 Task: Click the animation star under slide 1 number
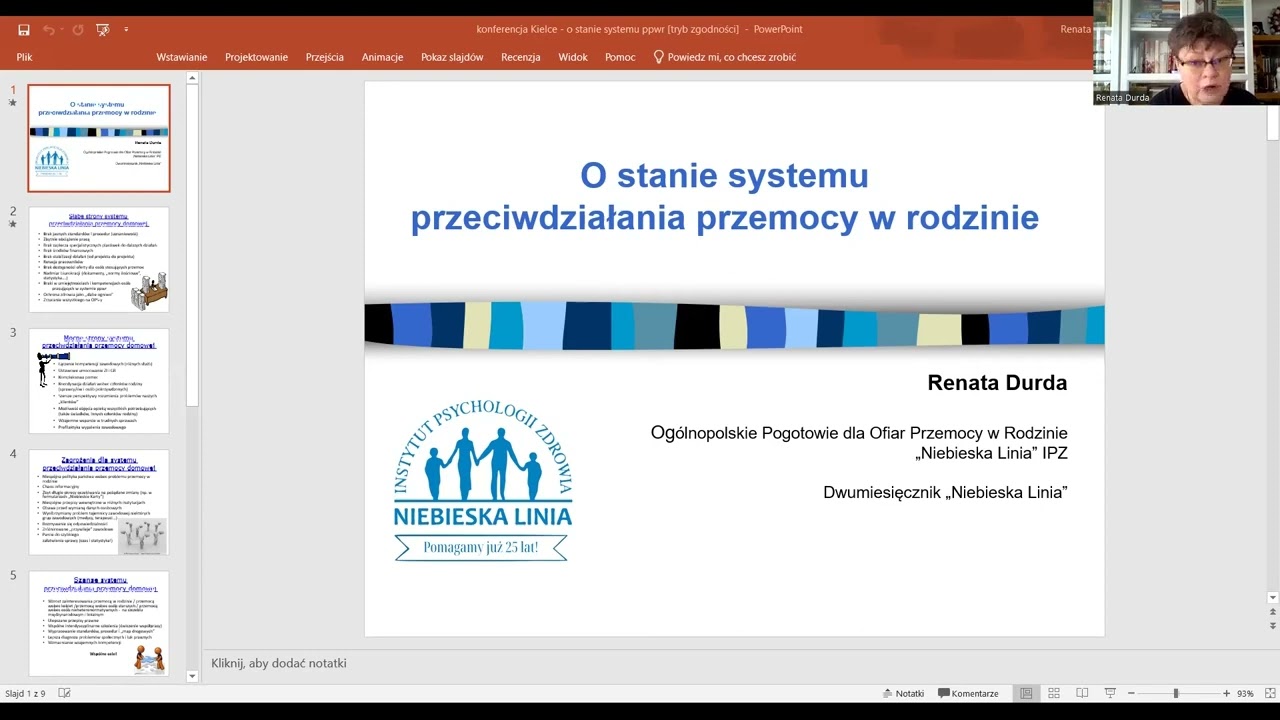click(x=13, y=103)
